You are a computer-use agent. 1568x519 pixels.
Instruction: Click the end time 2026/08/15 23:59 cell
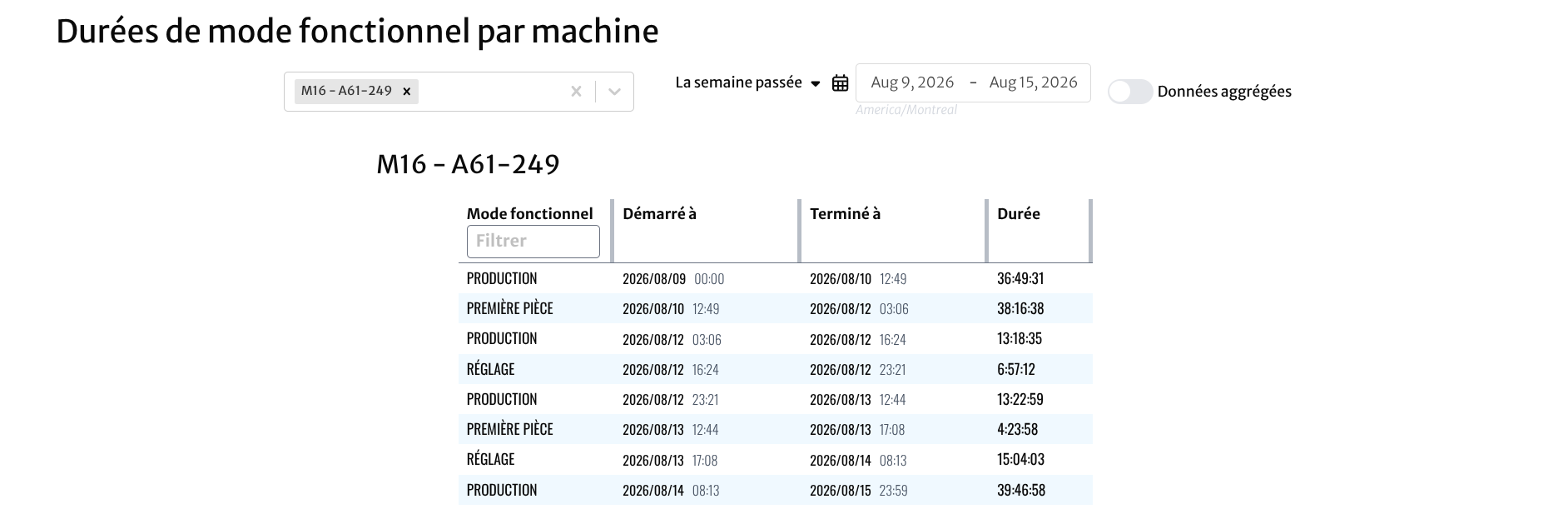pyautogui.click(x=858, y=490)
